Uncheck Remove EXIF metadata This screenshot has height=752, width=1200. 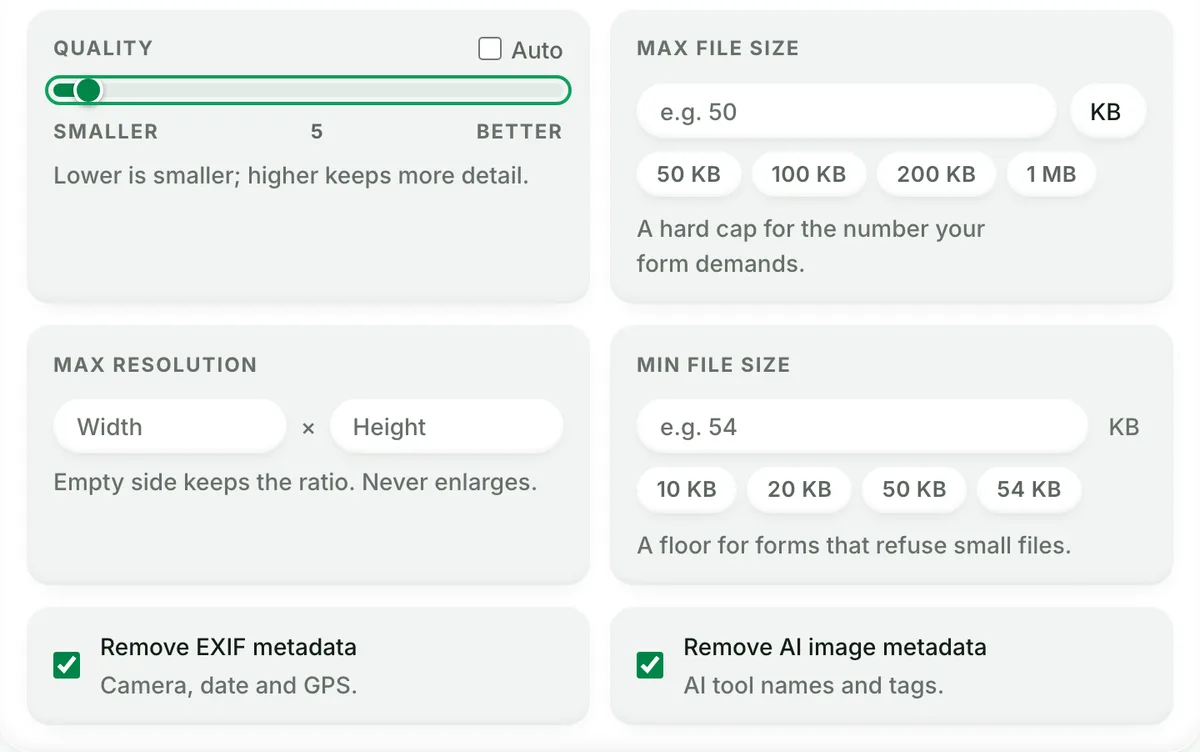pos(67,665)
